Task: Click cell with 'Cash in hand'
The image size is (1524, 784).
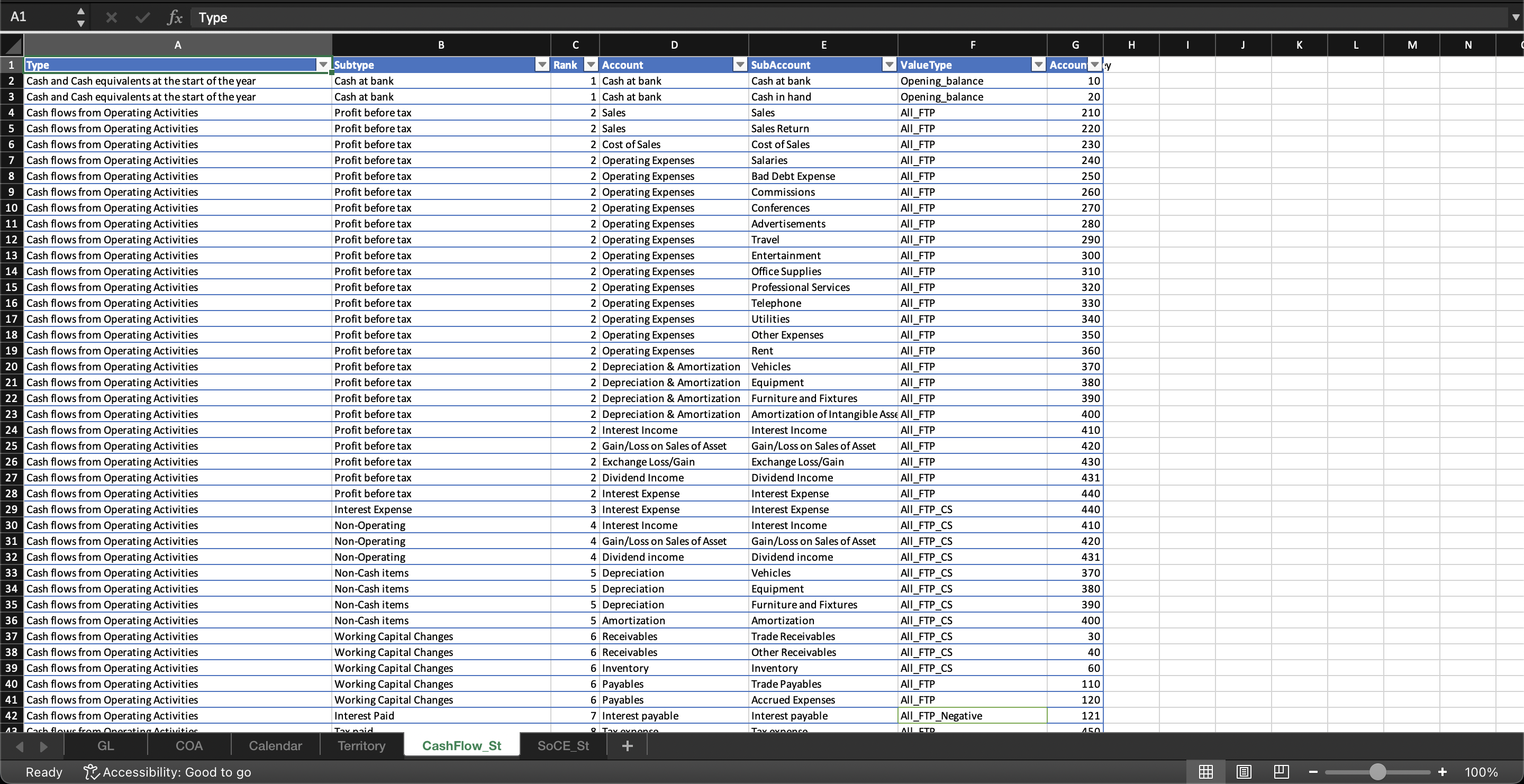Action: [x=823, y=97]
